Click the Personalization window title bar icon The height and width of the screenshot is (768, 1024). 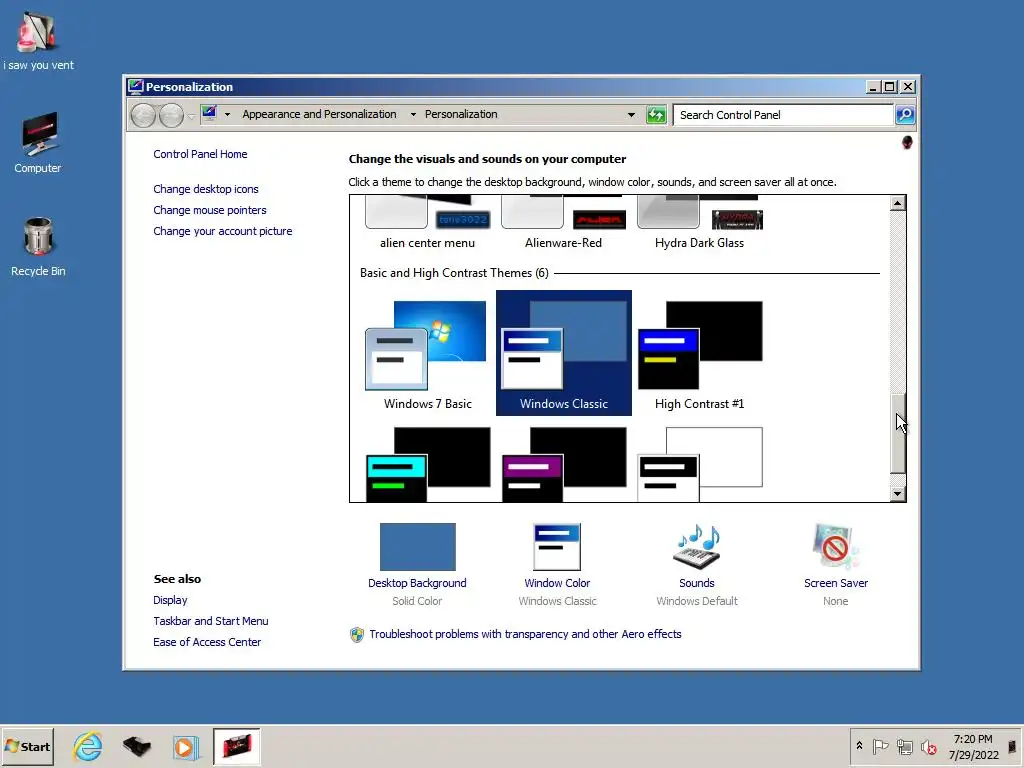point(135,86)
